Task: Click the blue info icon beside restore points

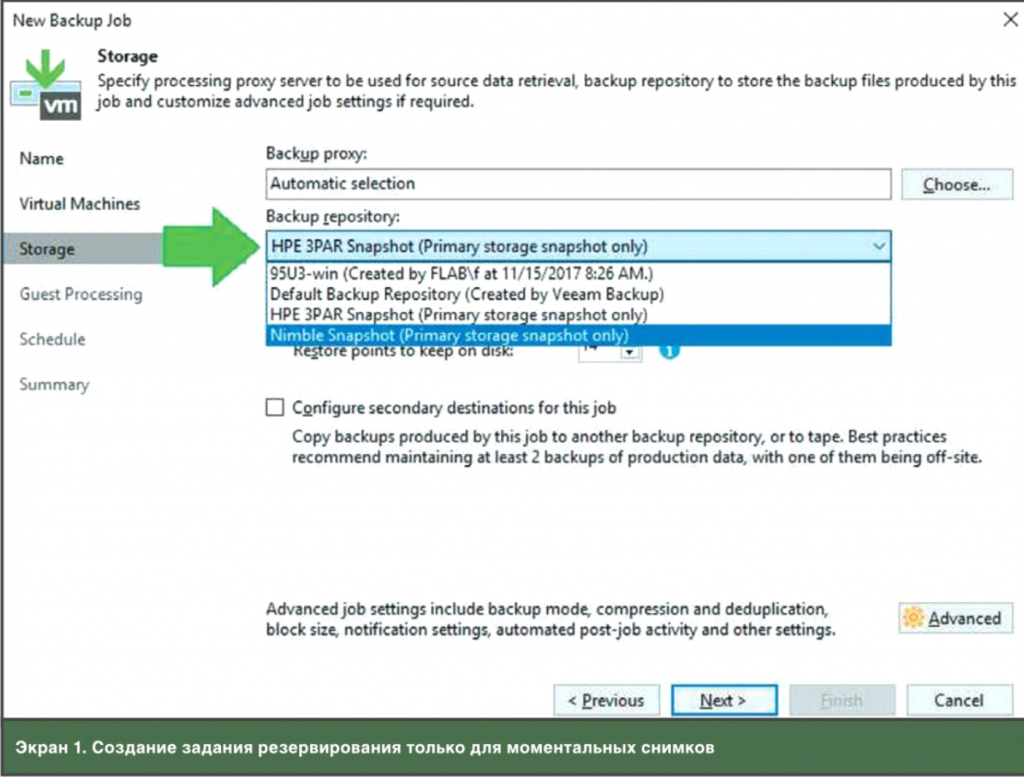Action: [x=669, y=351]
